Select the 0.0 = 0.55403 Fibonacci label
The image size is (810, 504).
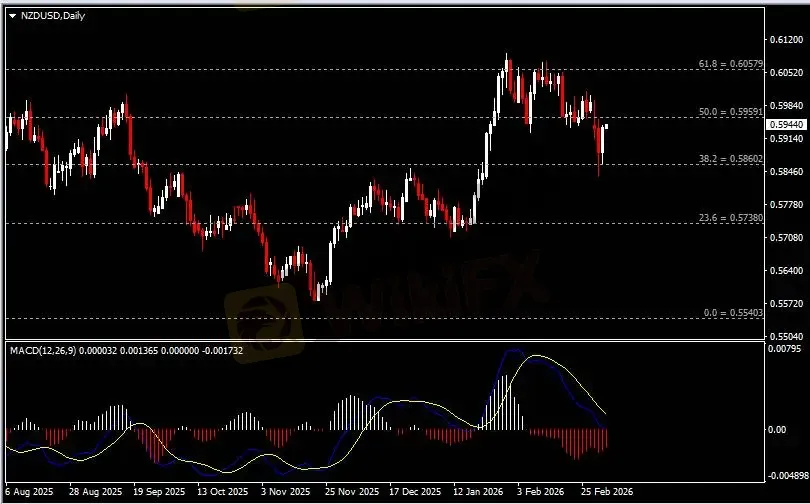click(733, 313)
